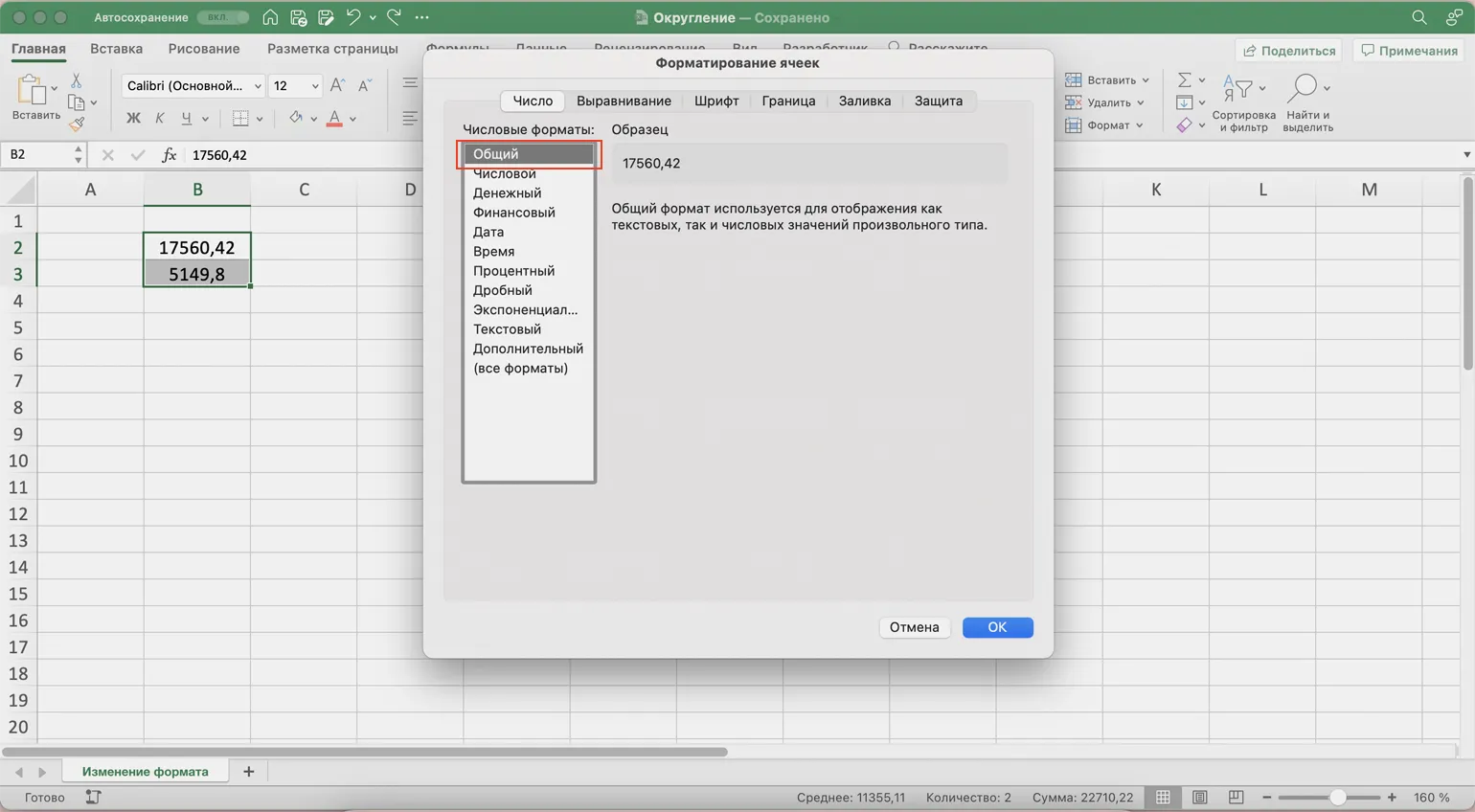Image resolution: width=1475 pixels, height=812 pixels.
Task: Click the increase font size icon
Action: (x=337, y=85)
